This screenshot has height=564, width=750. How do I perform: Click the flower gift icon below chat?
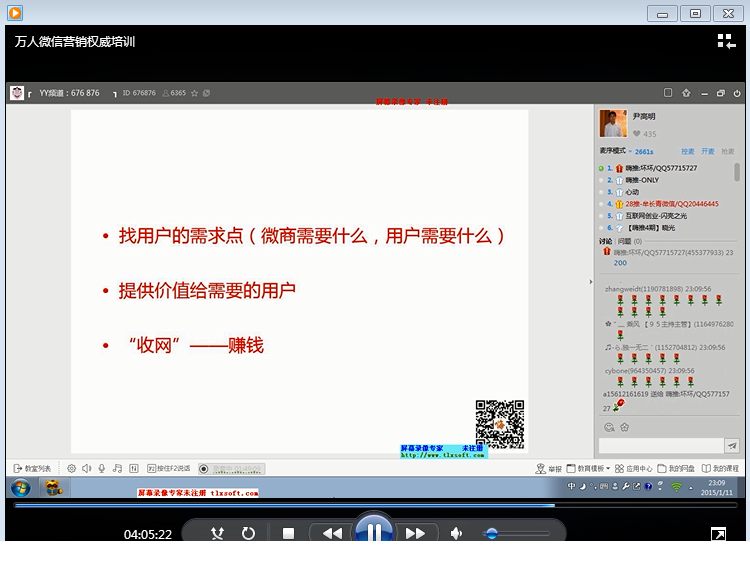point(624,427)
